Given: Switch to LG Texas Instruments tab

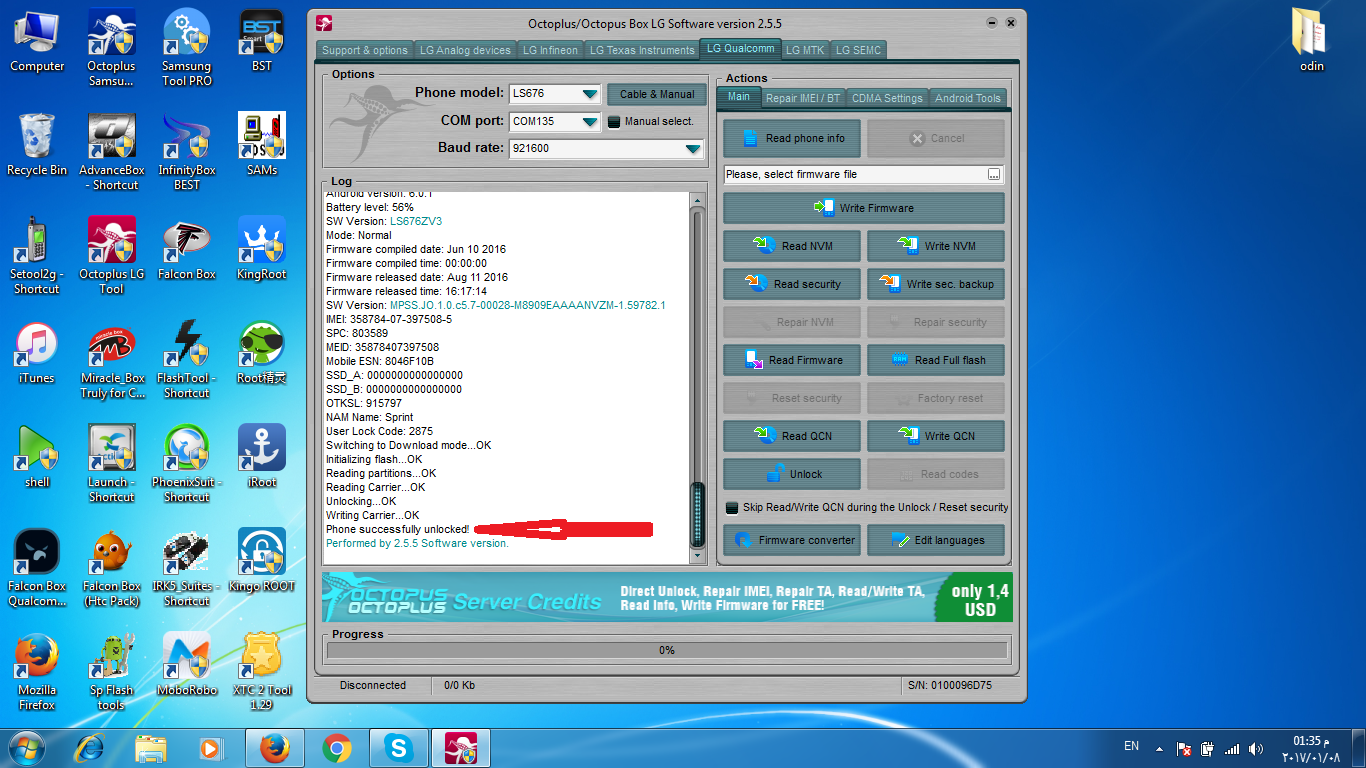Looking at the screenshot, I should pos(642,50).
